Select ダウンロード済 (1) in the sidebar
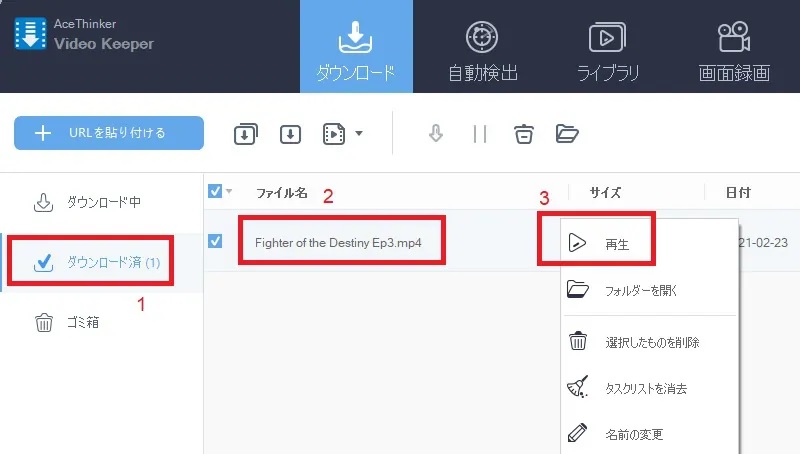The height and width of the screenshot is (454, 800). coord(102,262)
